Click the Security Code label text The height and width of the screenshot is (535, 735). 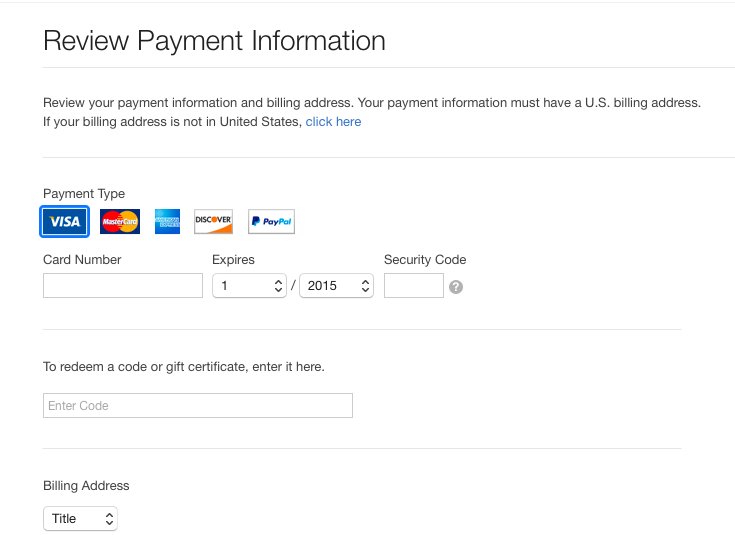pos(425,260)
